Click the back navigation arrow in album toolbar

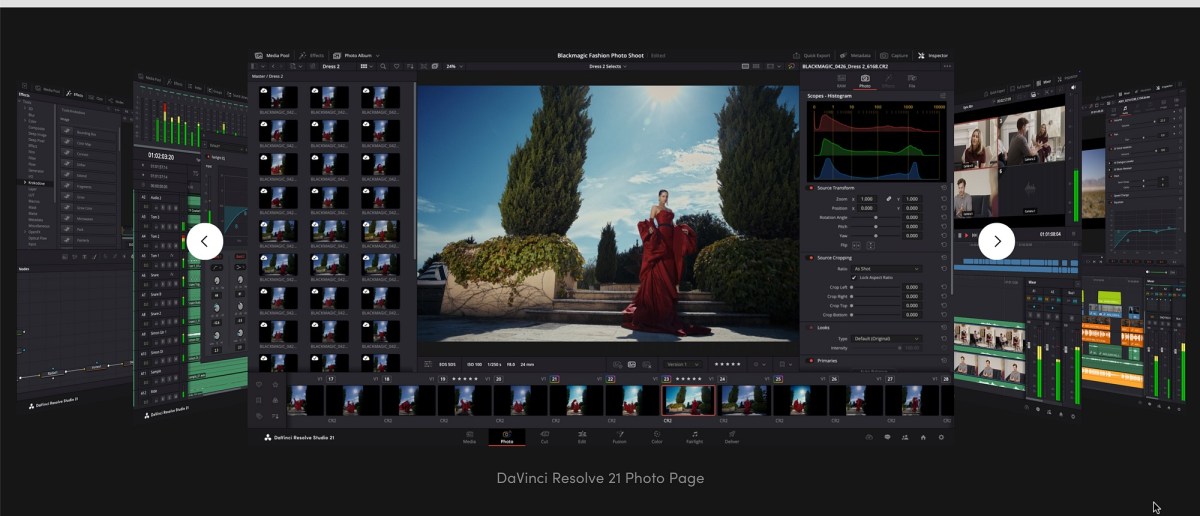click(x=273, y=66)
